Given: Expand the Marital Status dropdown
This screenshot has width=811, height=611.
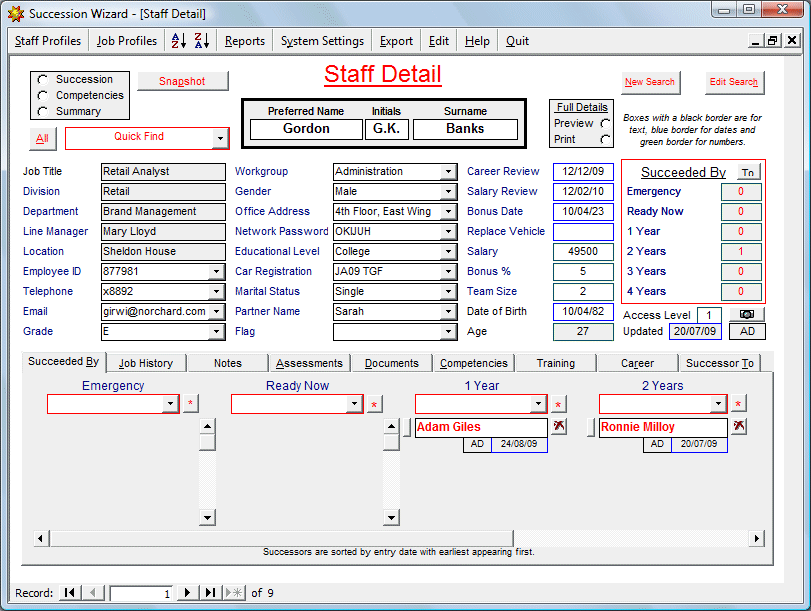Looking at the screenshot, I should point(448,292).
